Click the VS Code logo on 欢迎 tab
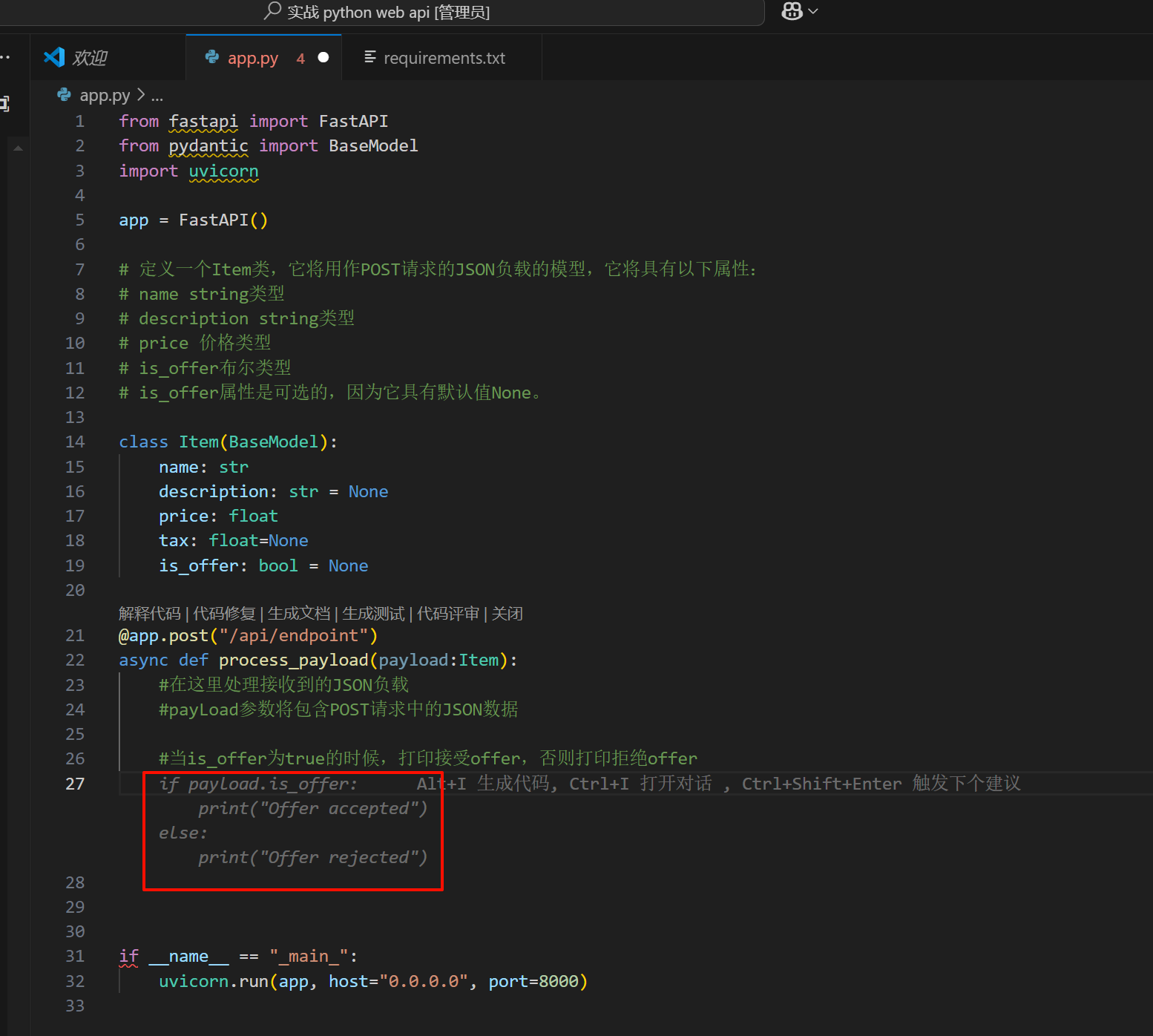 pyautogui.click(x=54, y=57)
